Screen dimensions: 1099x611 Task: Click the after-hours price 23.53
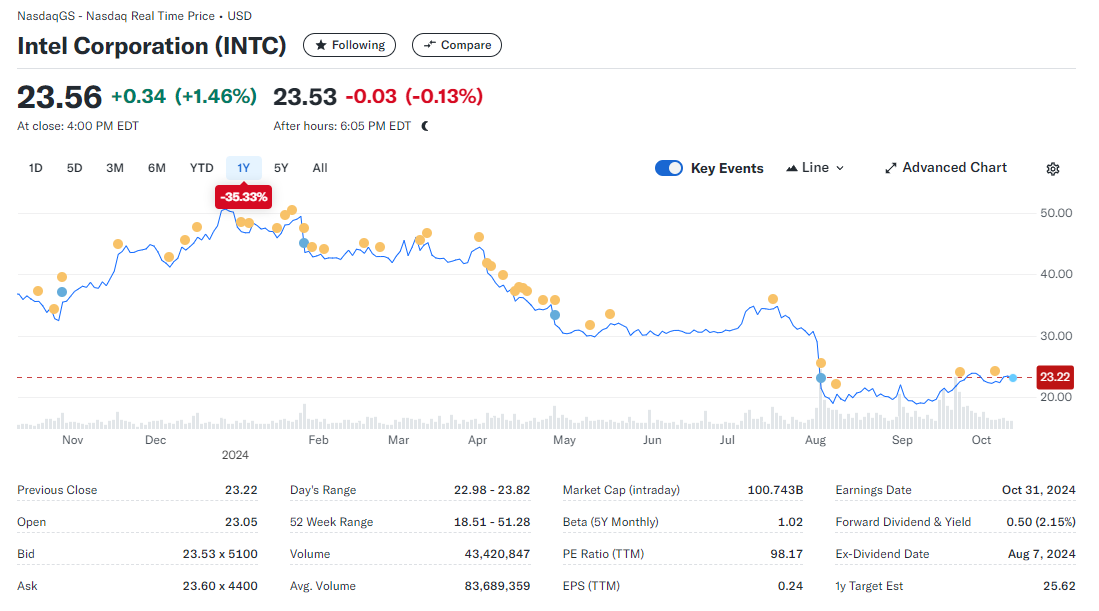305,97
